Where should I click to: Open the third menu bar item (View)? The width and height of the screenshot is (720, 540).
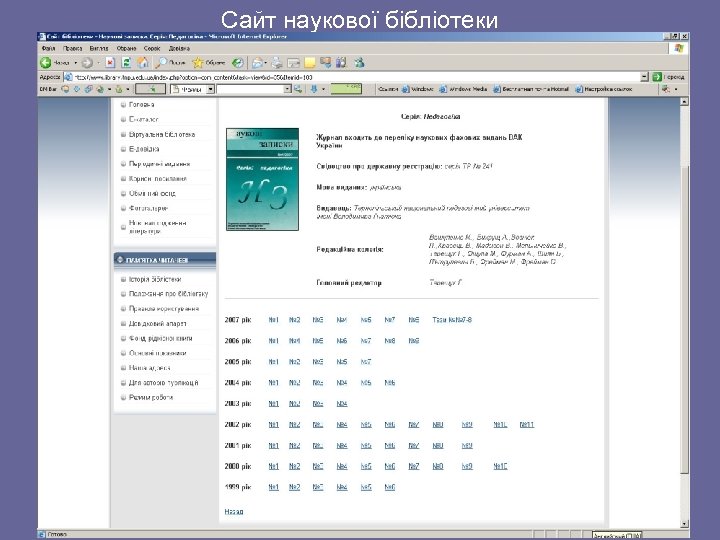[99, 48]
